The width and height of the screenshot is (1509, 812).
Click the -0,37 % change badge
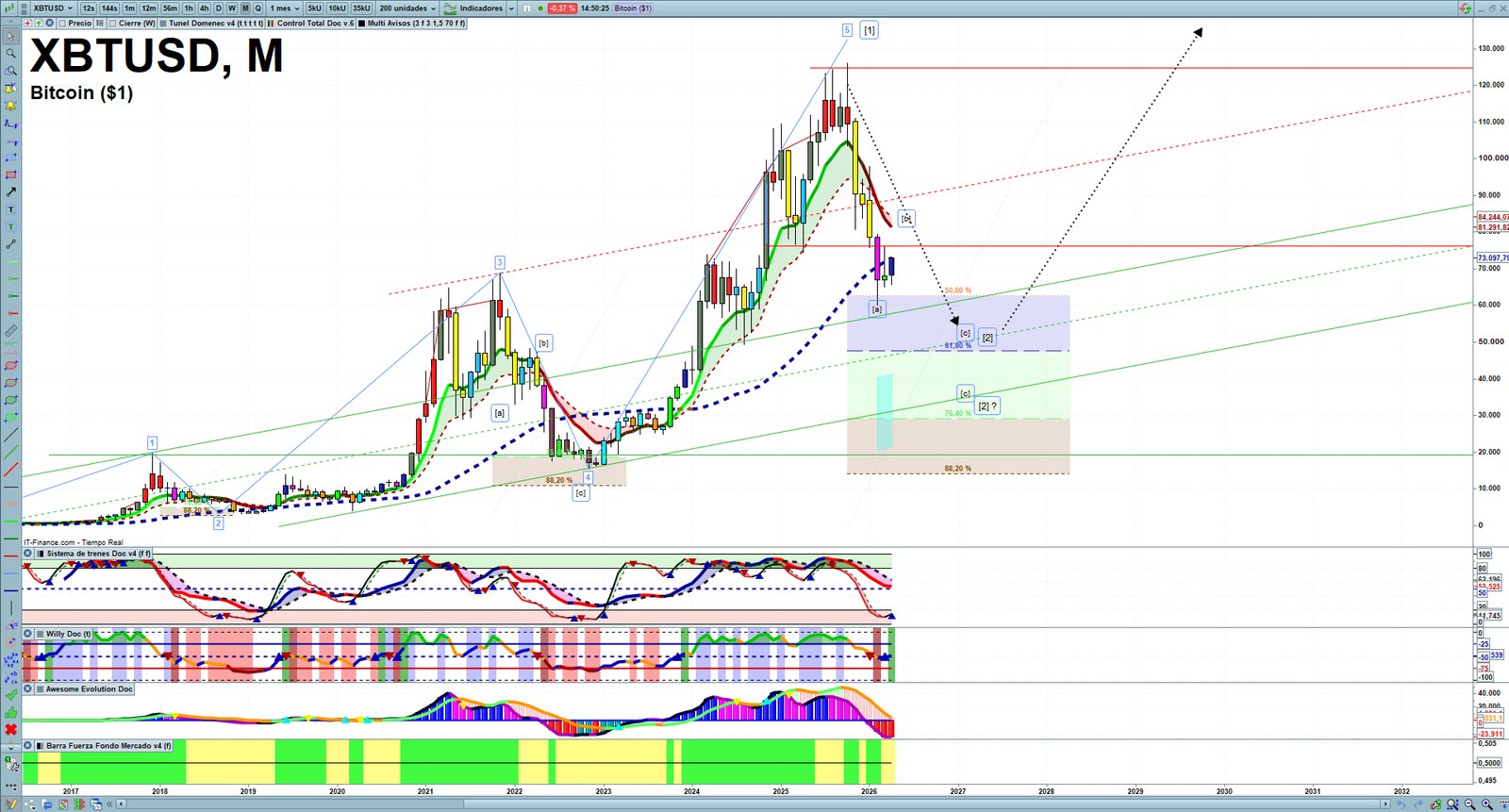pyautogui.click(x=562, y=8)
